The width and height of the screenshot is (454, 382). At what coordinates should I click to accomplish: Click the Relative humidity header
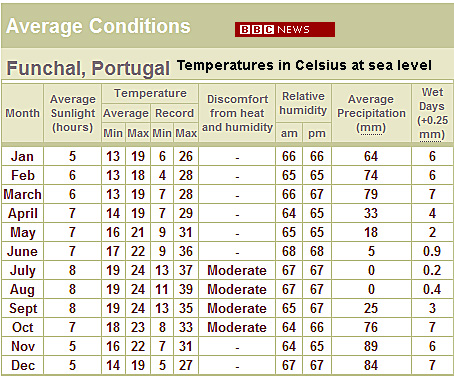click(x=303, y=103)
